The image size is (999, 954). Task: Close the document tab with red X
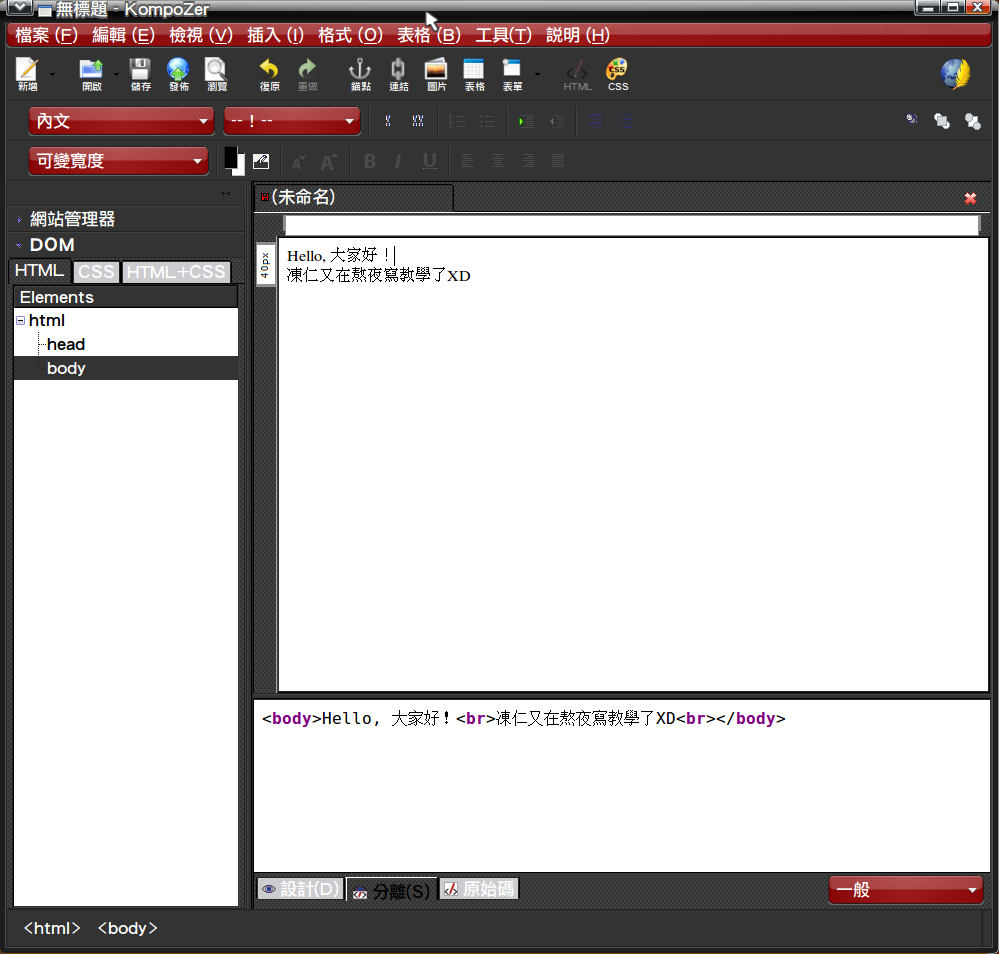click(970, 199)
